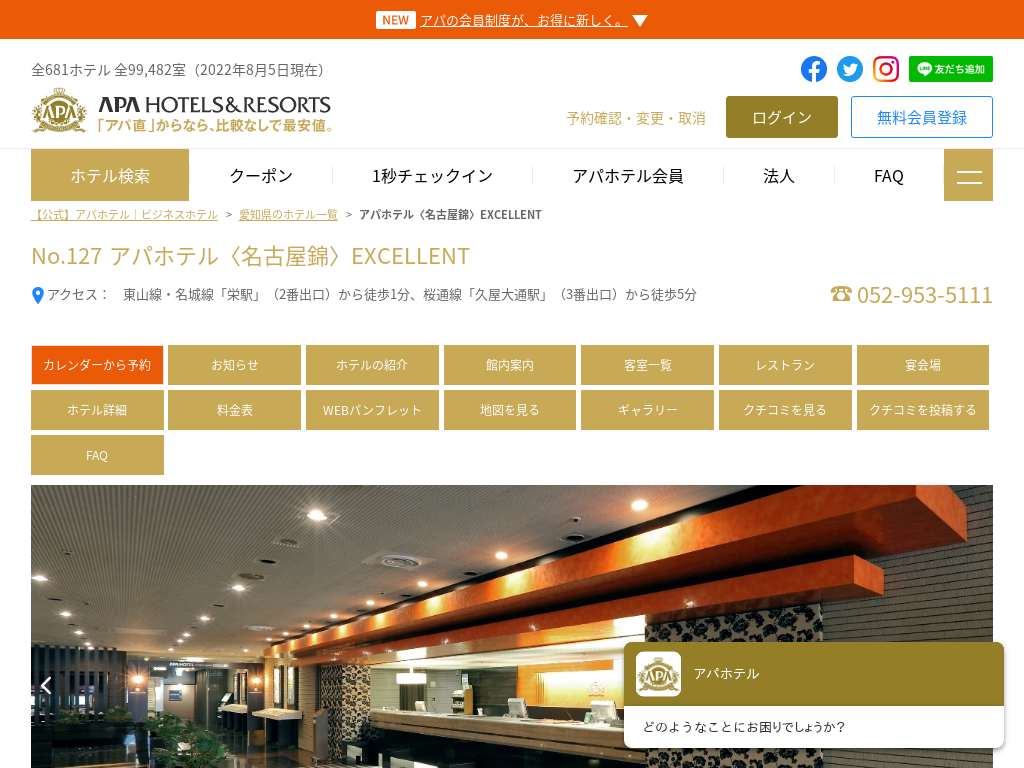Click the gold FAQ button below ホテル詳細
This screenshot has width=1024, height=768.
[97, 455]
